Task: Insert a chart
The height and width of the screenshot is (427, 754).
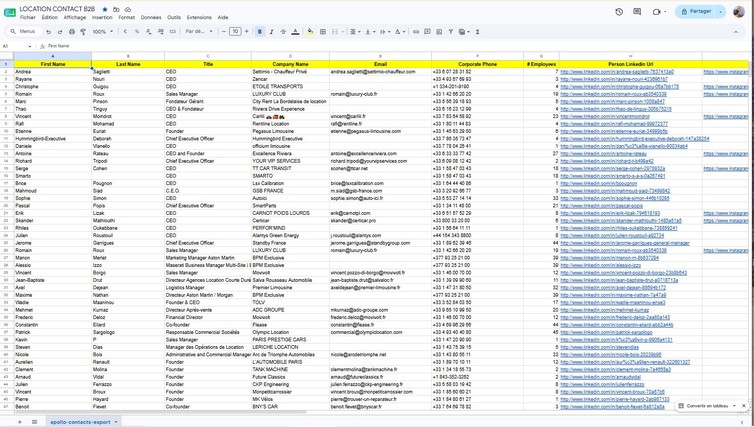Action: point(439,32)
